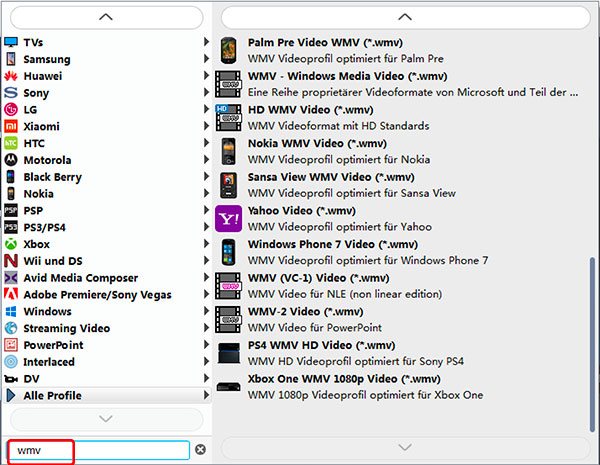Click the LG logo icon
Screen dimensions: 600x465
pyautogui.click(x=11, y=109)
